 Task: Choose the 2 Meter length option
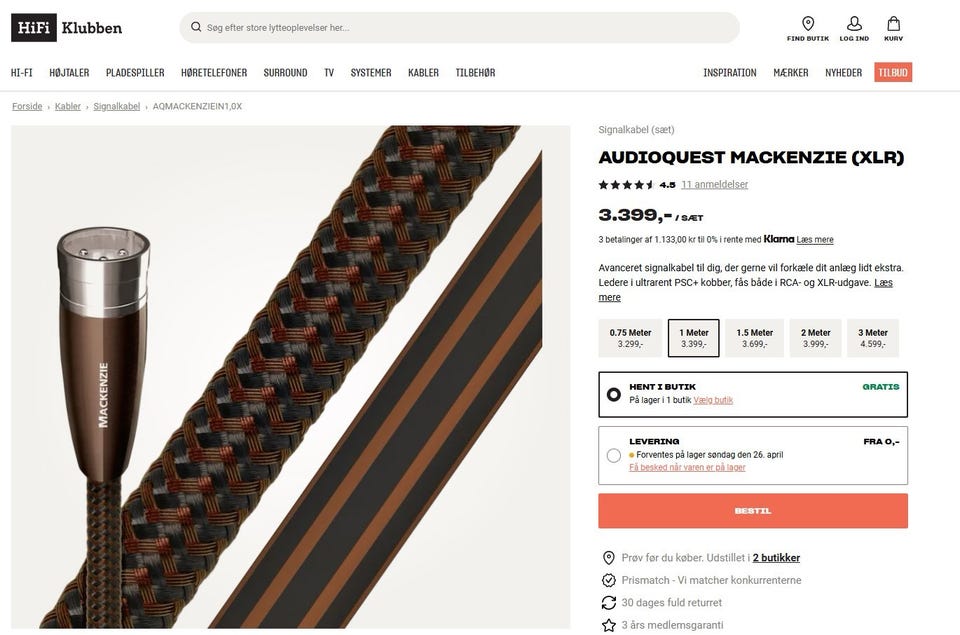816,338
